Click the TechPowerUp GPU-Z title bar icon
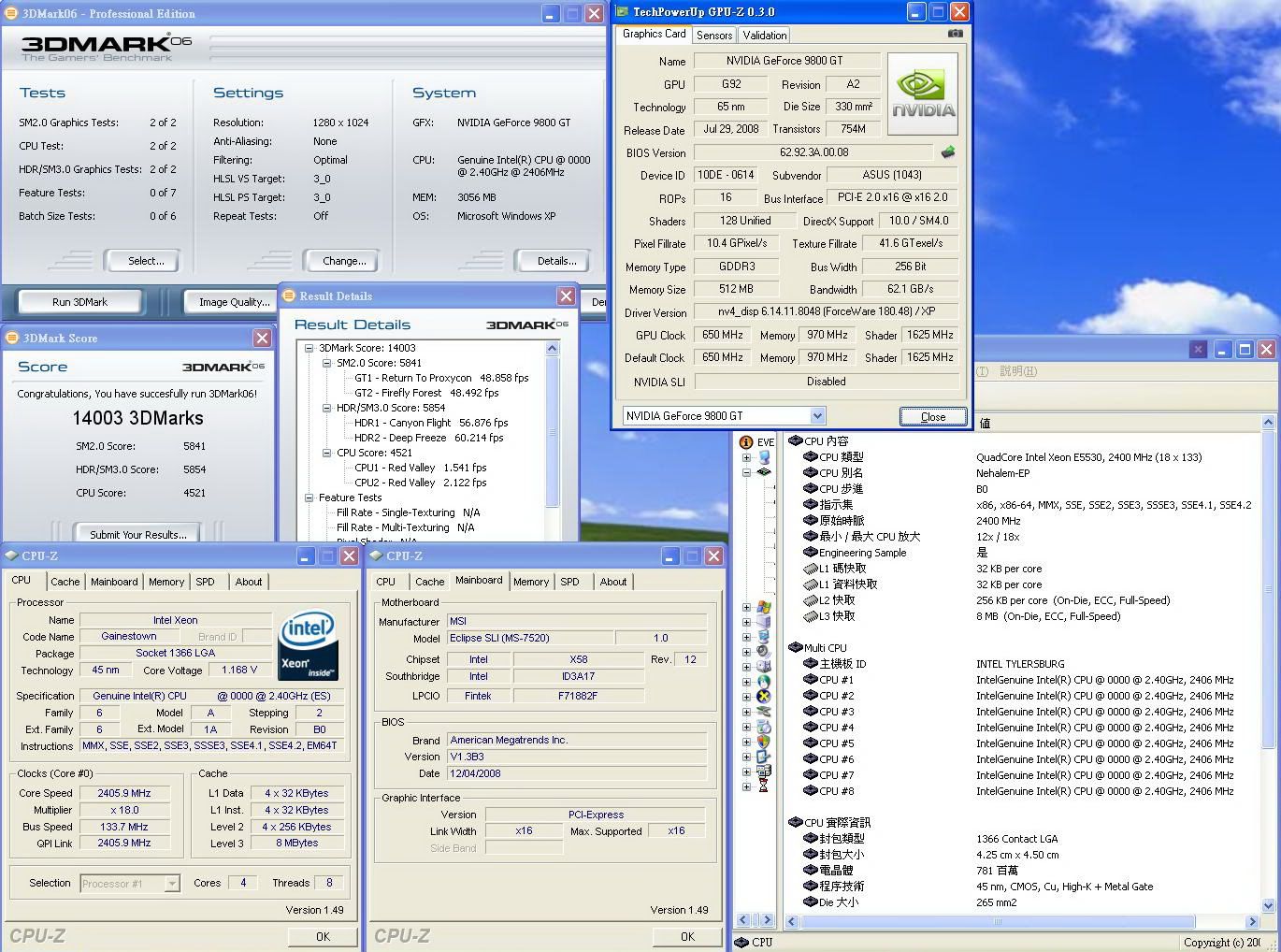1281x952 pixels. point(621,12)
